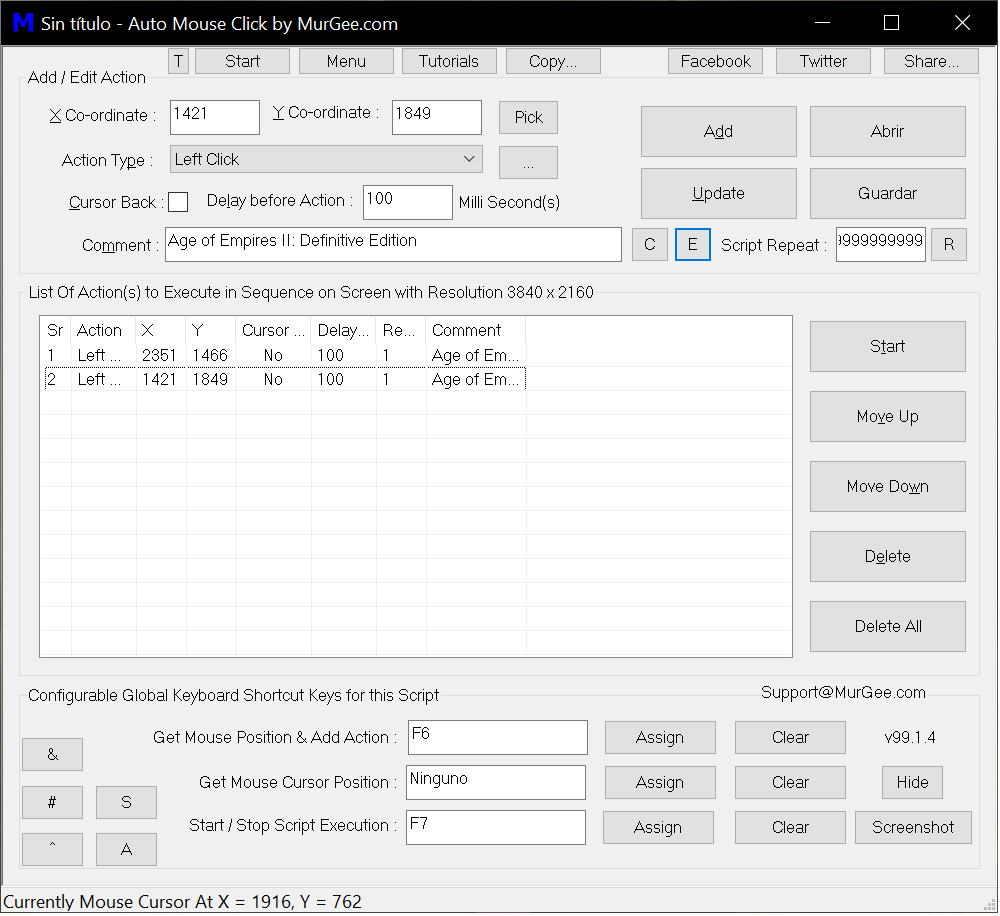Click the Share... button
The height and width of the screenshot is (916, 1000).
point(931,61)
